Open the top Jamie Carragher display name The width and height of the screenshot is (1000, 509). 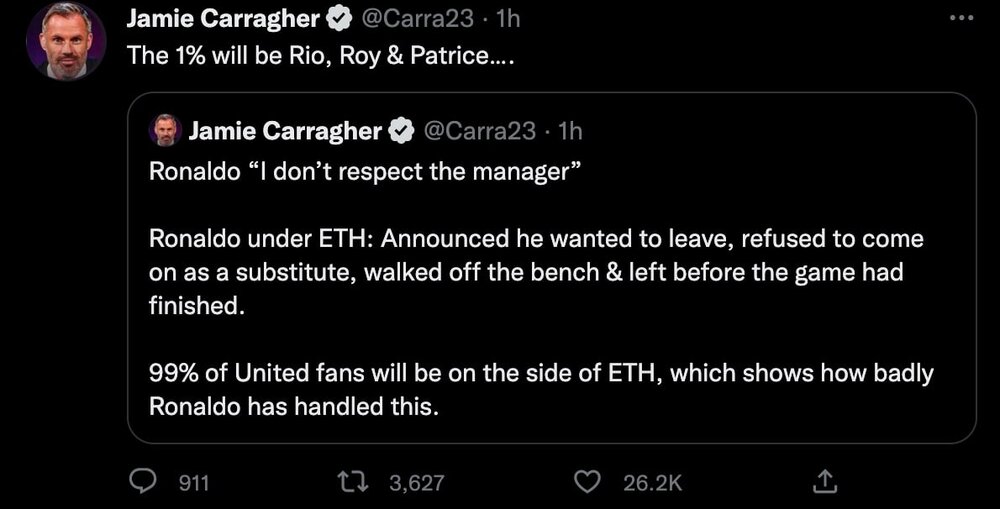222,18
